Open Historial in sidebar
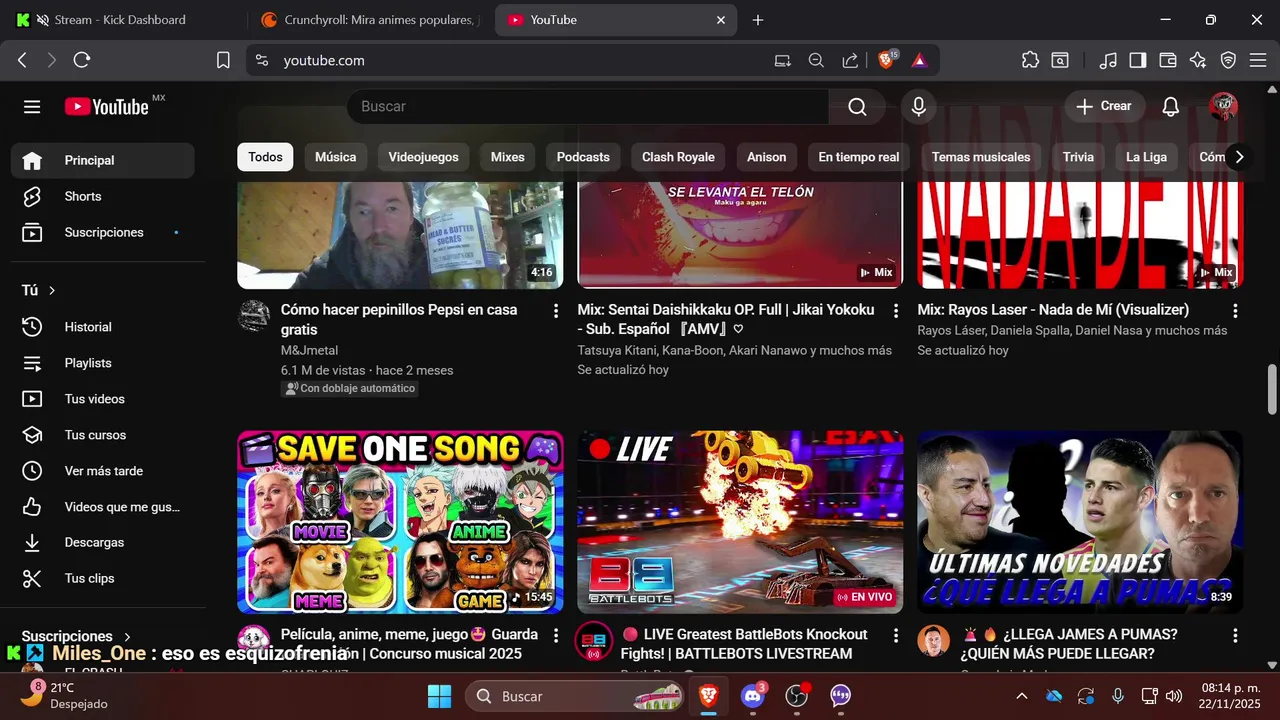Screen dimensions: 1280x720 (x=102, y=327)
